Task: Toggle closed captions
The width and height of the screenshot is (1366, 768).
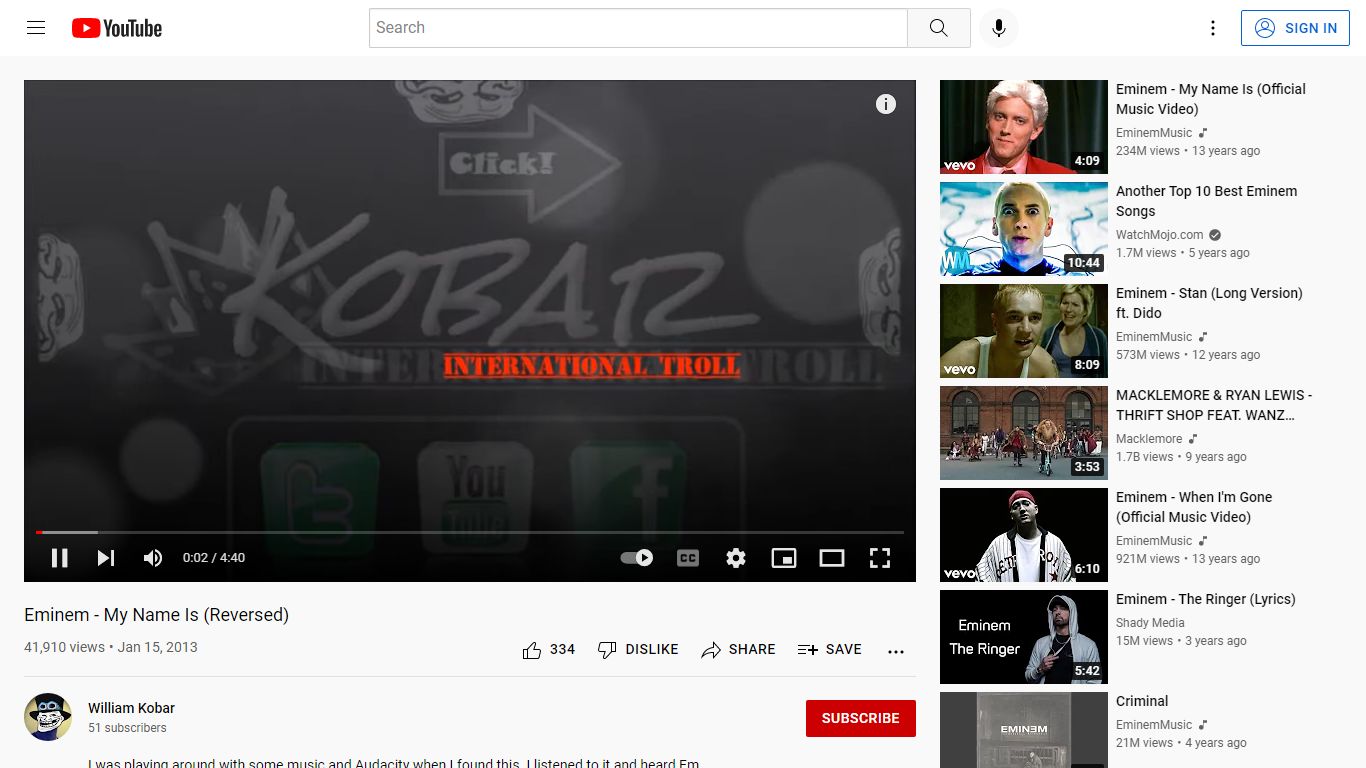Action: click(688, 558)
